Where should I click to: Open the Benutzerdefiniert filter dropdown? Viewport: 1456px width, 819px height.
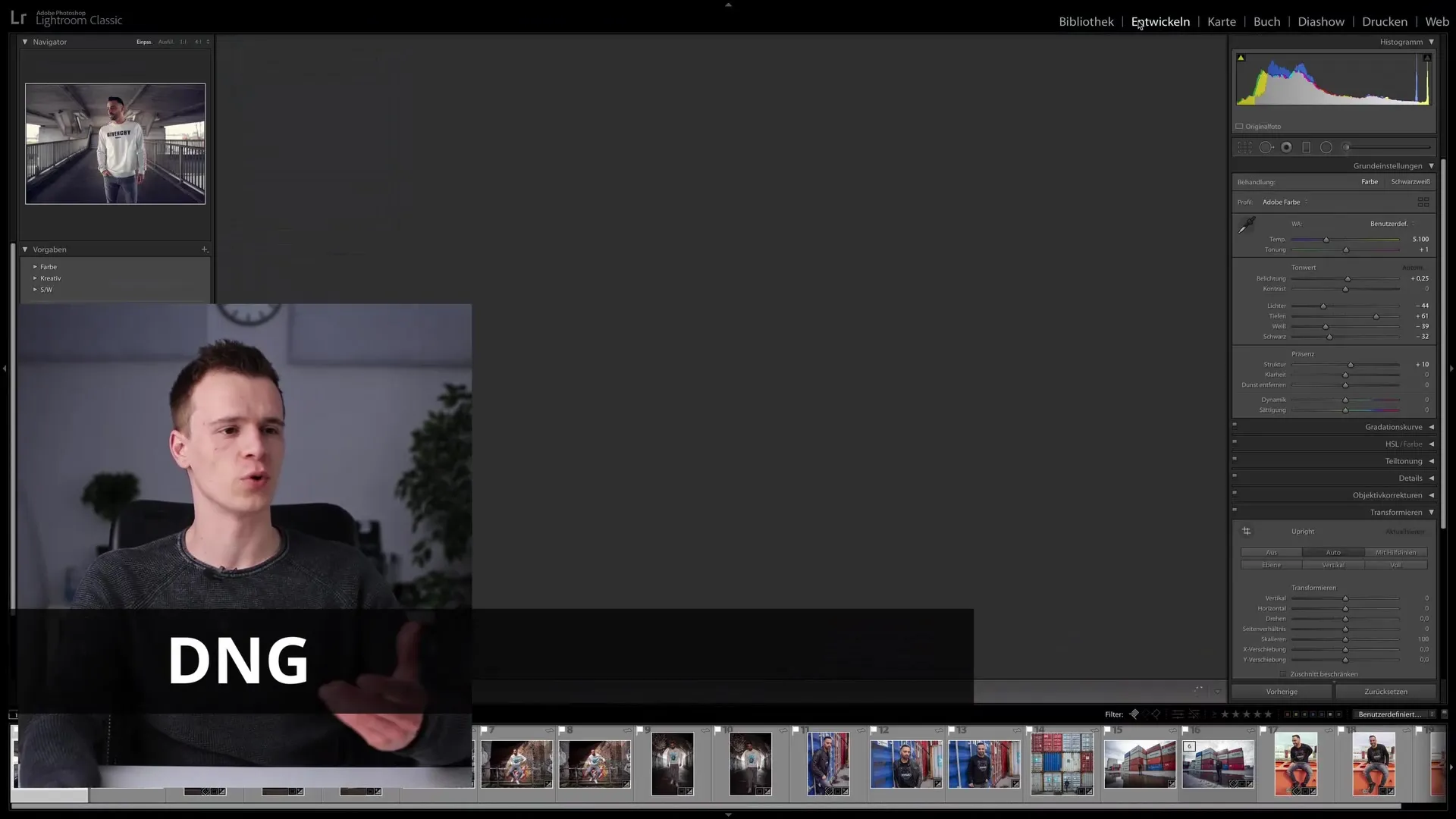point(1395,714)
